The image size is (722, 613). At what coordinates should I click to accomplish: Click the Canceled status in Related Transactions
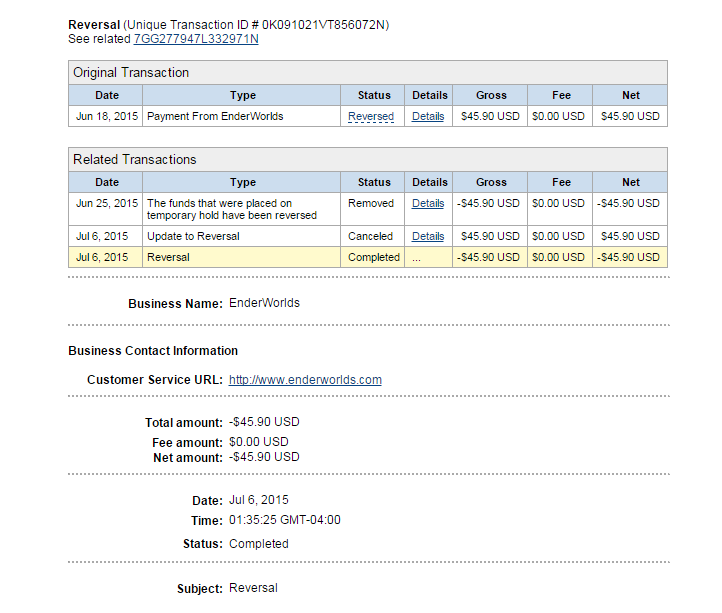pos(371,236)
